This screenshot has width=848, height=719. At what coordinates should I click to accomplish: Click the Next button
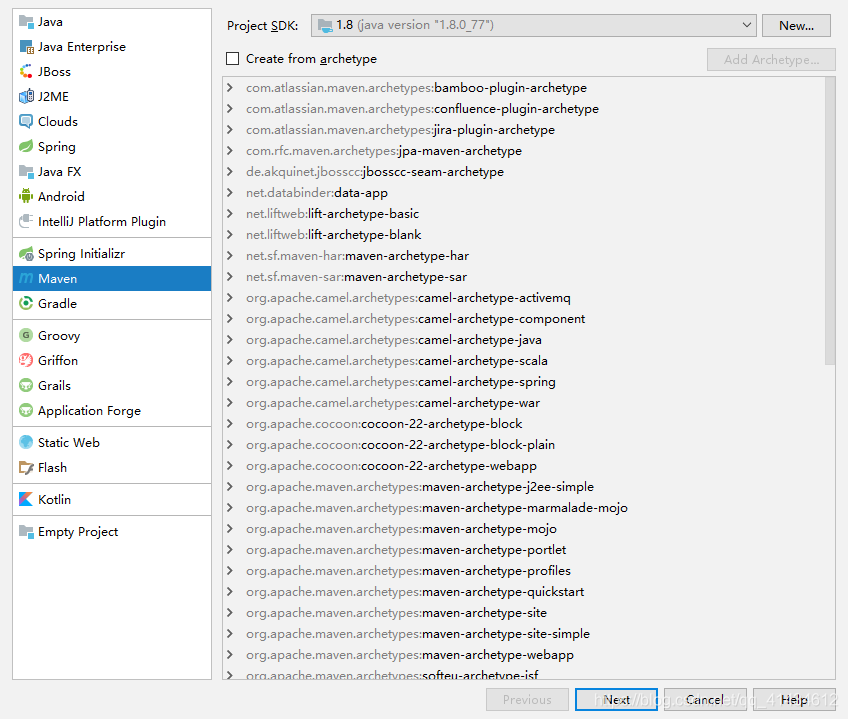click(616, 700)
